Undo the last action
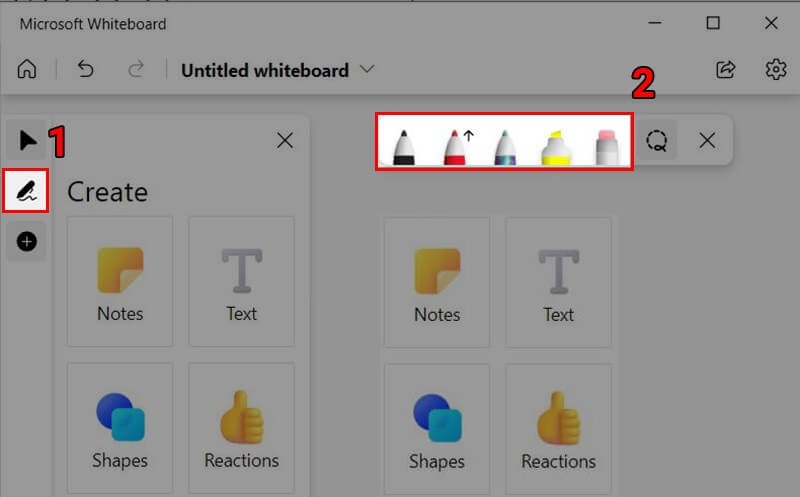The height and width of the screenshot is (497, 800). click(x=86, y=69)
